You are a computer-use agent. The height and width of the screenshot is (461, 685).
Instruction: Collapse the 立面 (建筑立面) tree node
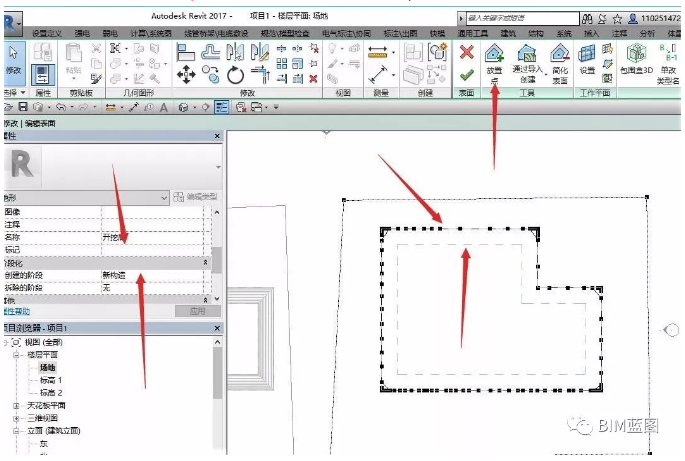click(16, 431)
